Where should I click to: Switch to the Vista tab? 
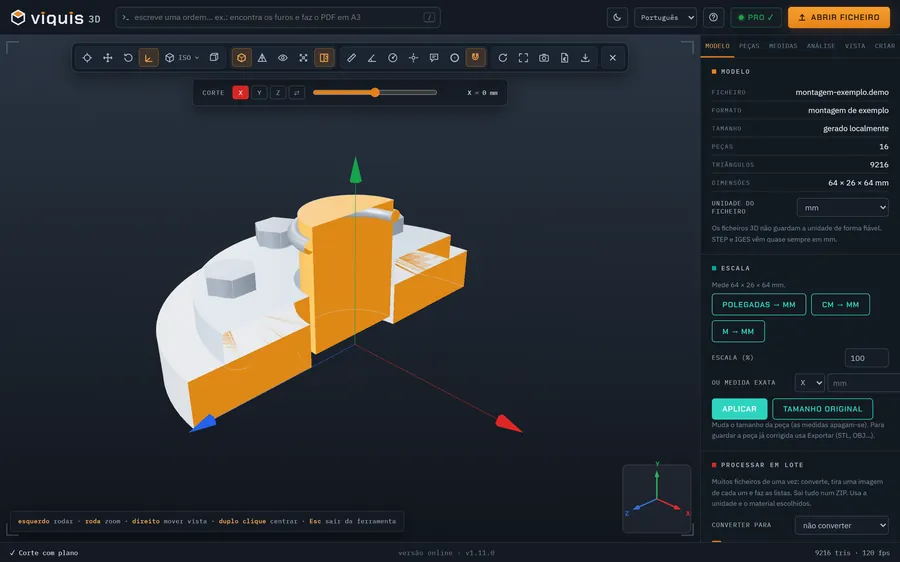tap(855, 46)
